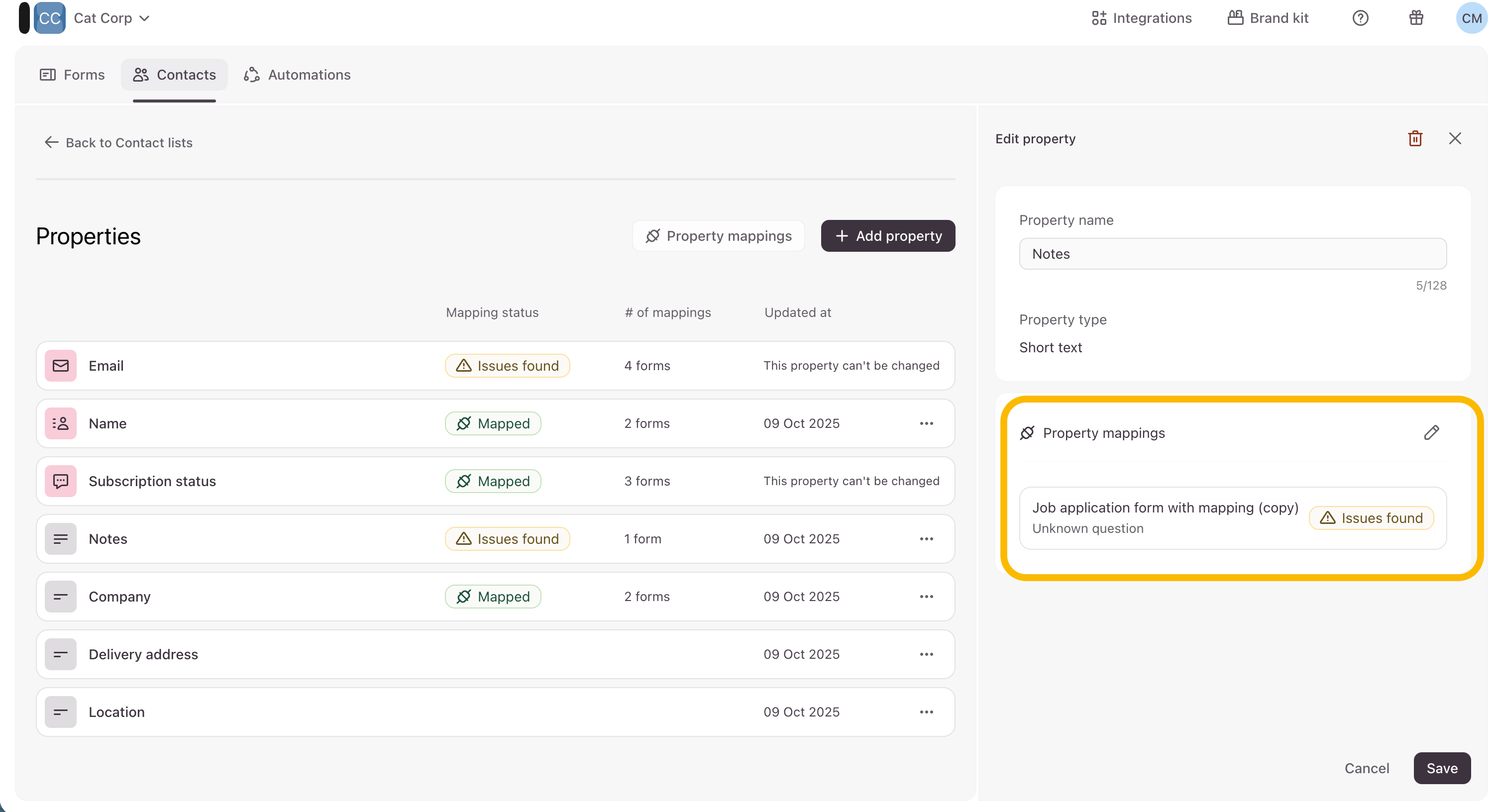Open the gift rewards icon
This screenshot has width=1497, height=812.
[1416, 18]
